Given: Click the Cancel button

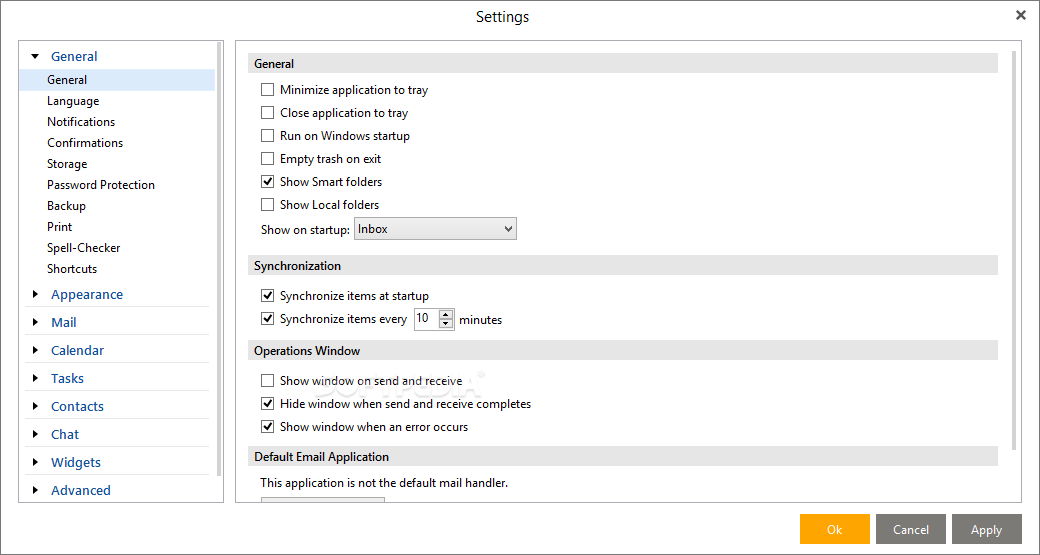Looking at the screenshot, I should (911, 529).
